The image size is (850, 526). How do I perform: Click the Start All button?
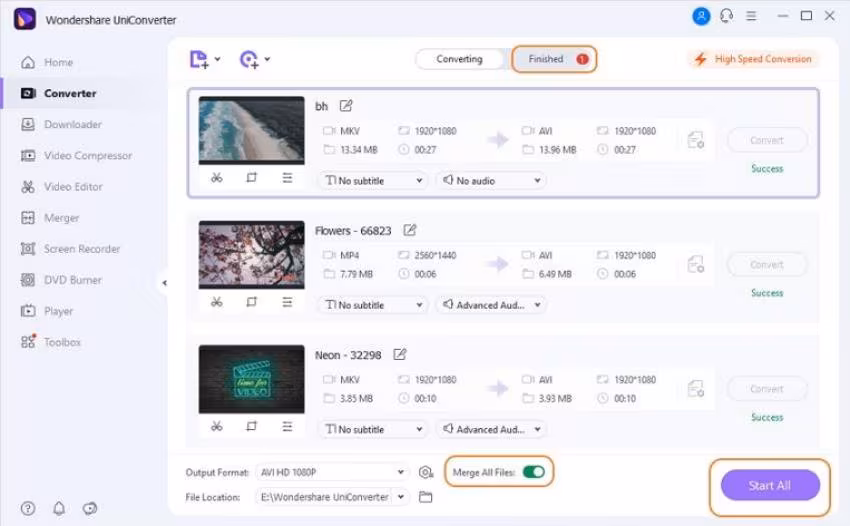[x=770, y=485]
